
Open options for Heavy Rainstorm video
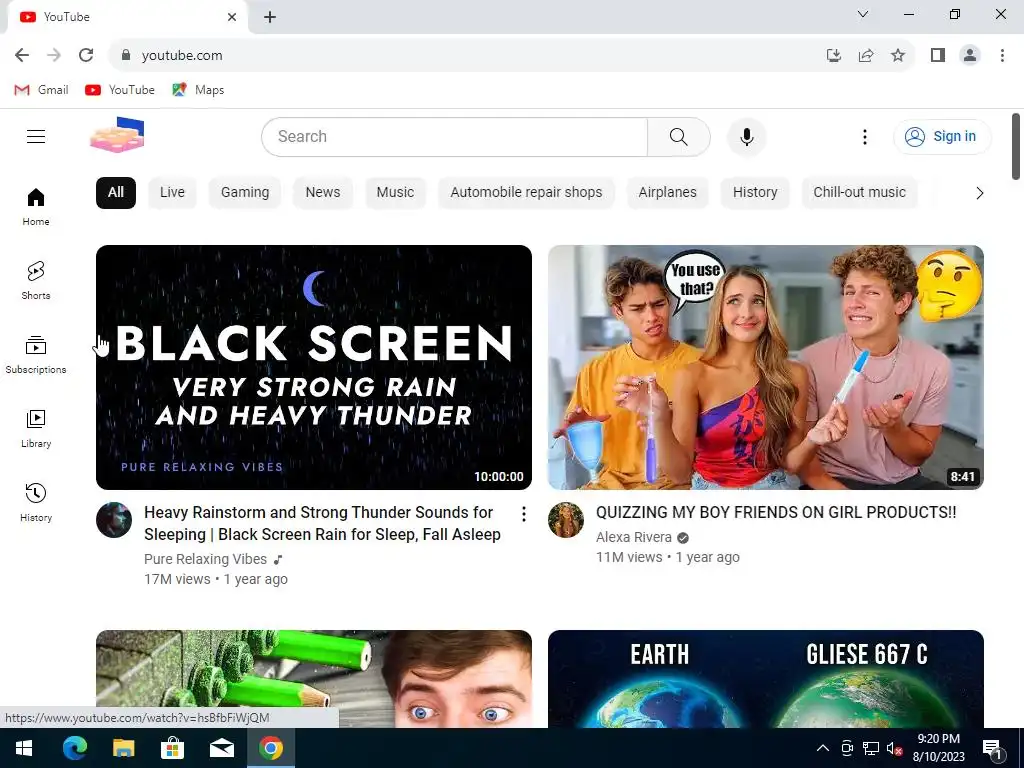pyautogui.click(x=524, y=515)
